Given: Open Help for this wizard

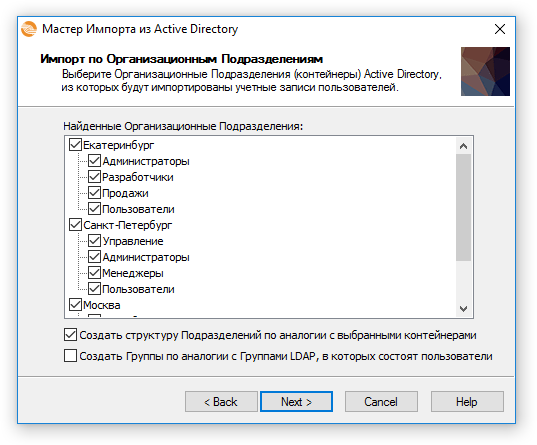Looking at the screenshot, I should (x=467, y=401).
